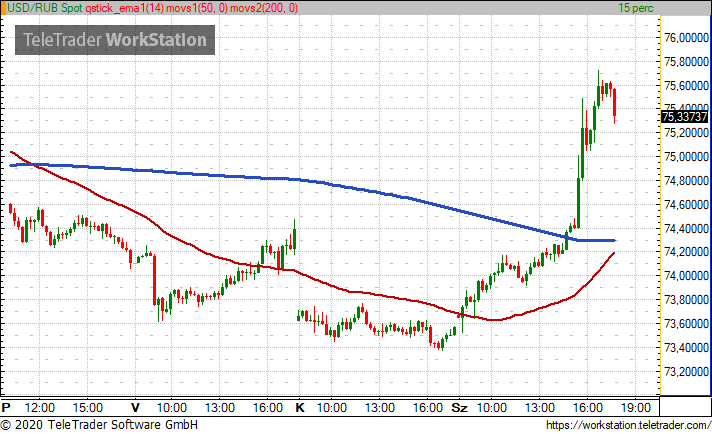Click the K day marker on time axis
This screenshot has width=712, height=434.
click(x=300, y=407)
